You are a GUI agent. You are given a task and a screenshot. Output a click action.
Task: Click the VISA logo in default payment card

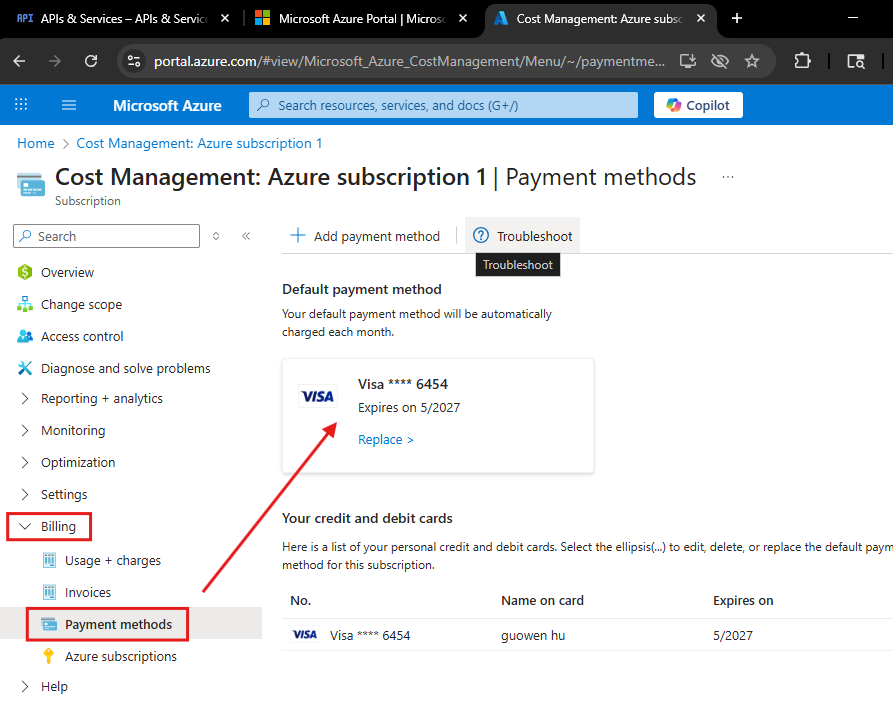click(318, 396)
